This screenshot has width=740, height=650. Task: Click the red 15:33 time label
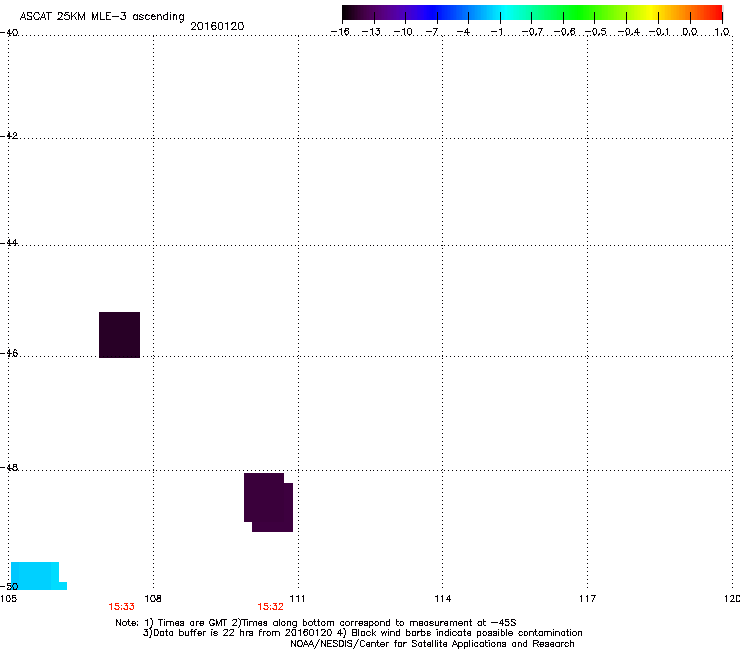click(x=121, y=607)
